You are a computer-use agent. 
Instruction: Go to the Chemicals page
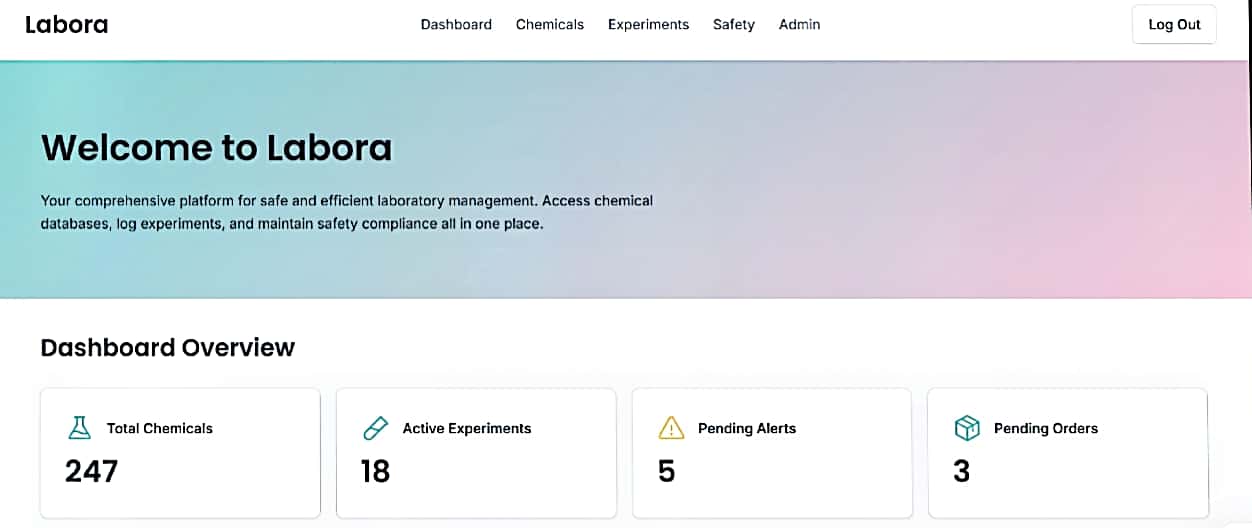pyautogui.click(x=550, y=25)
